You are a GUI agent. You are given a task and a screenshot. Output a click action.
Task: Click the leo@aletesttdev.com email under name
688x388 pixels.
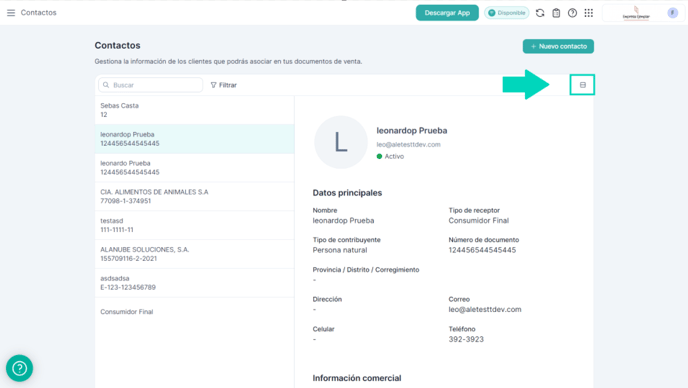tap(408, 144)
